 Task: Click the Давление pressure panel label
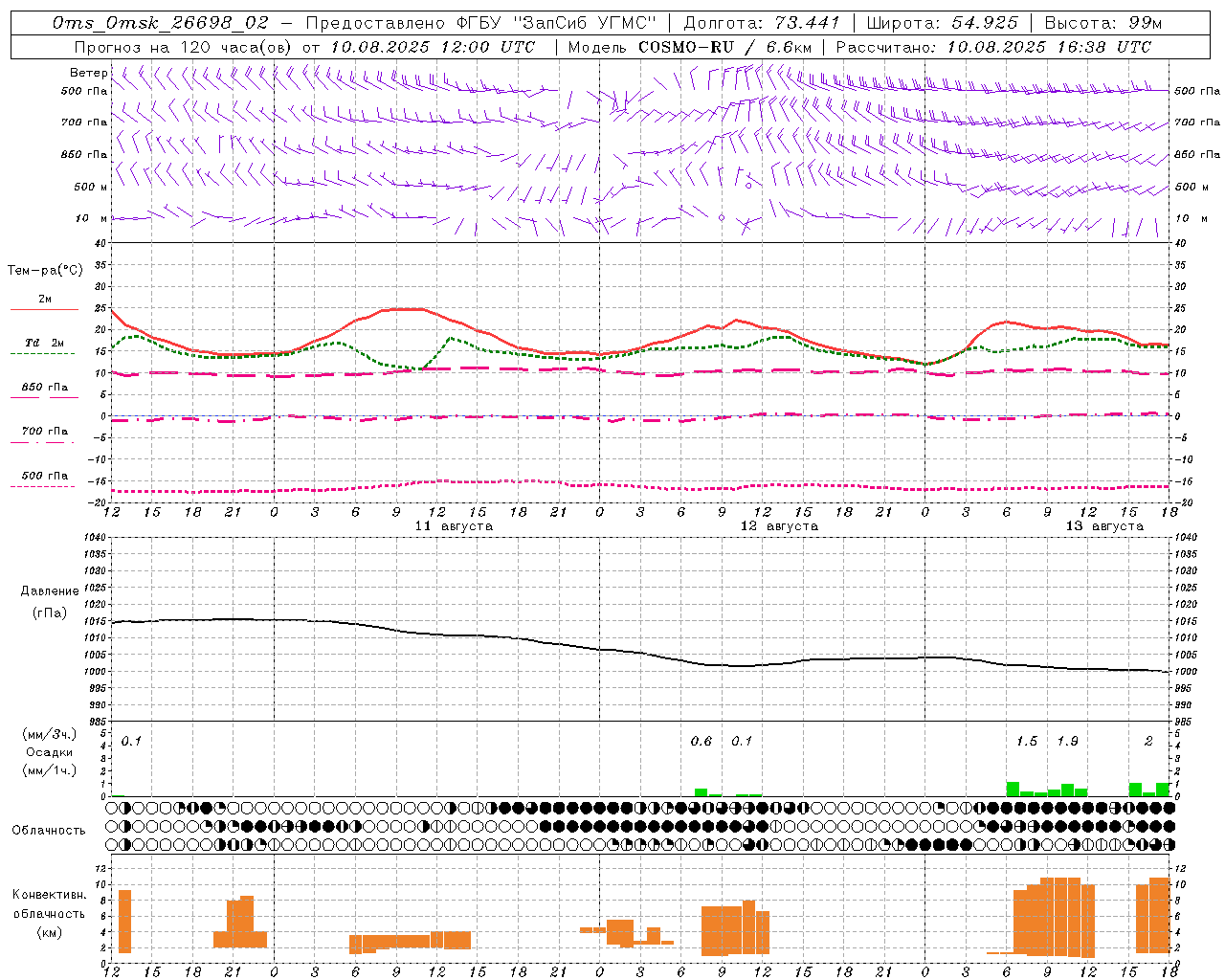point(50,591)
